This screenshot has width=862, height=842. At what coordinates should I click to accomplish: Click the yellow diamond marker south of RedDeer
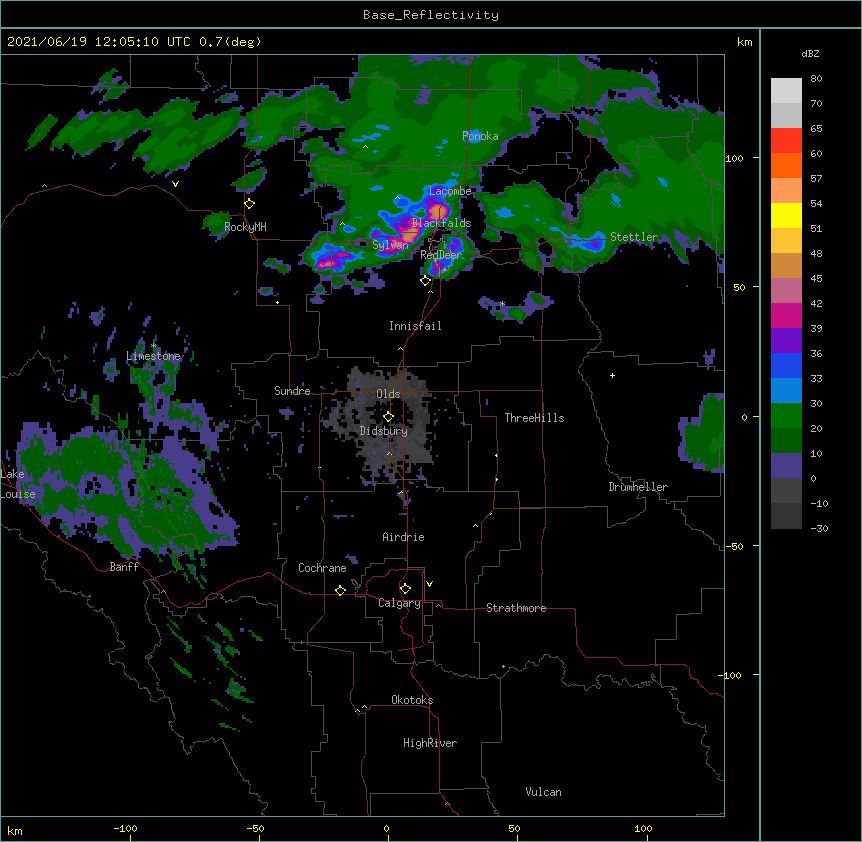point(426,281)
